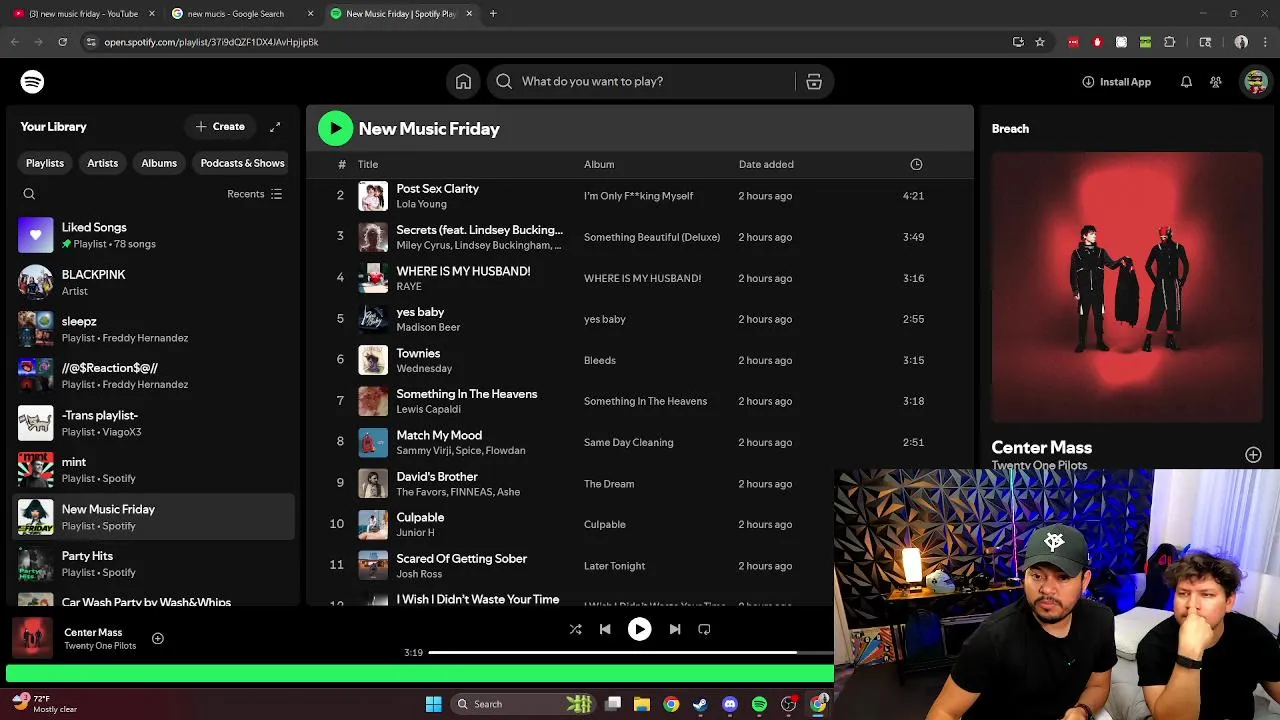The image size is (1280, 720).
Task: Switch to the Google Search browser tab
Action: 240,14
